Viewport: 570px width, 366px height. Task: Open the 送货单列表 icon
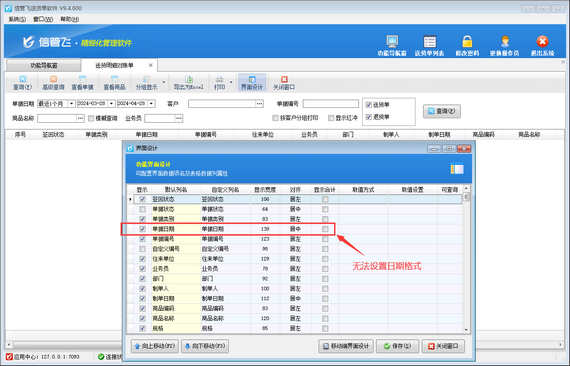click(430, 42)
